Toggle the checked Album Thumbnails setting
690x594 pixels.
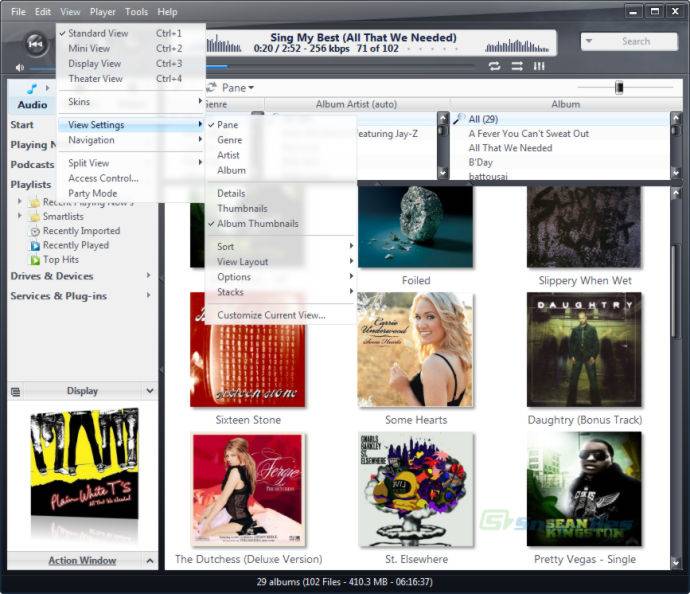[x=281, y=224]
